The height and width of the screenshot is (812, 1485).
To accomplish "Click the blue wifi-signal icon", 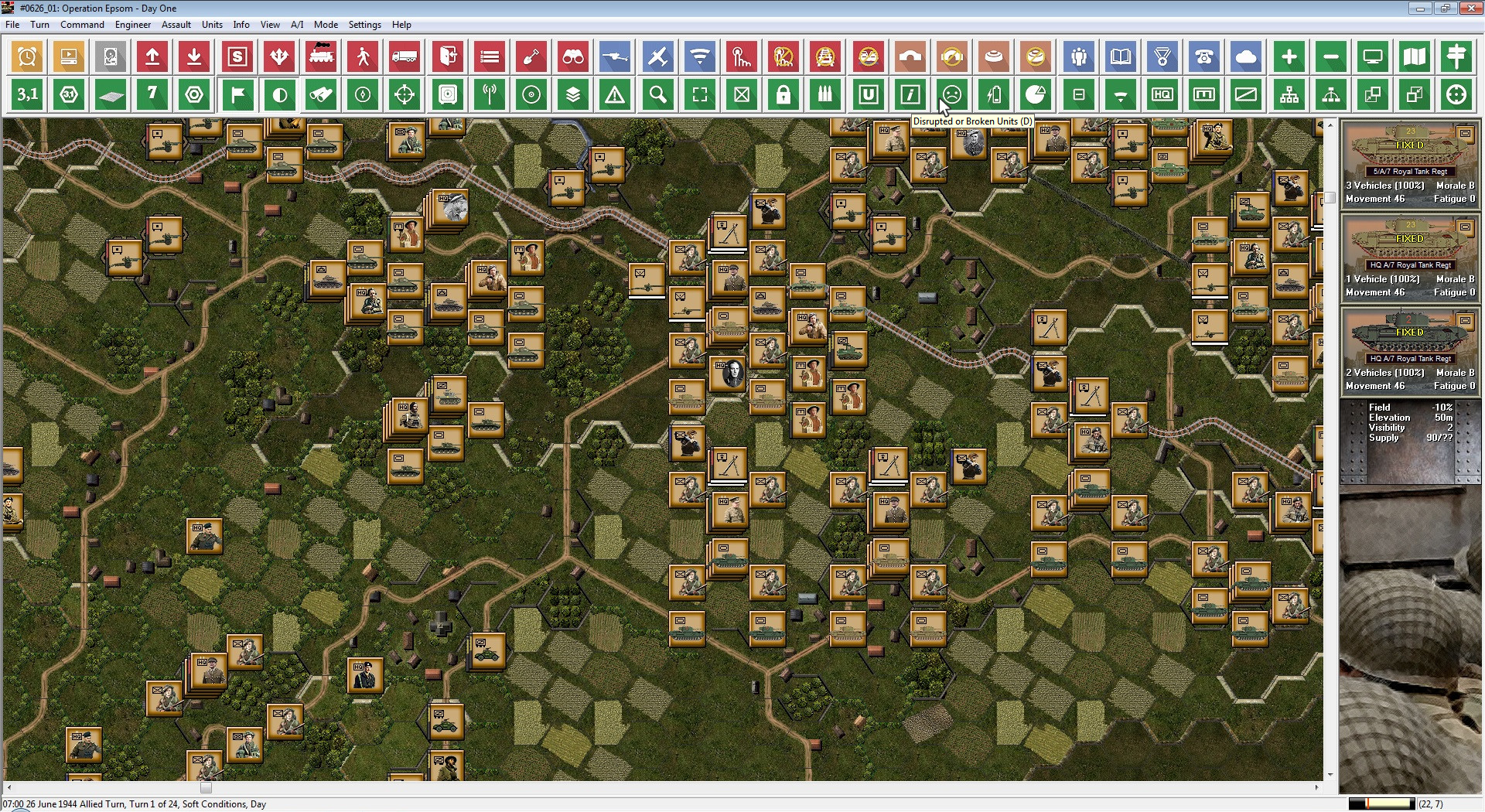I will (x=700, y=56).
